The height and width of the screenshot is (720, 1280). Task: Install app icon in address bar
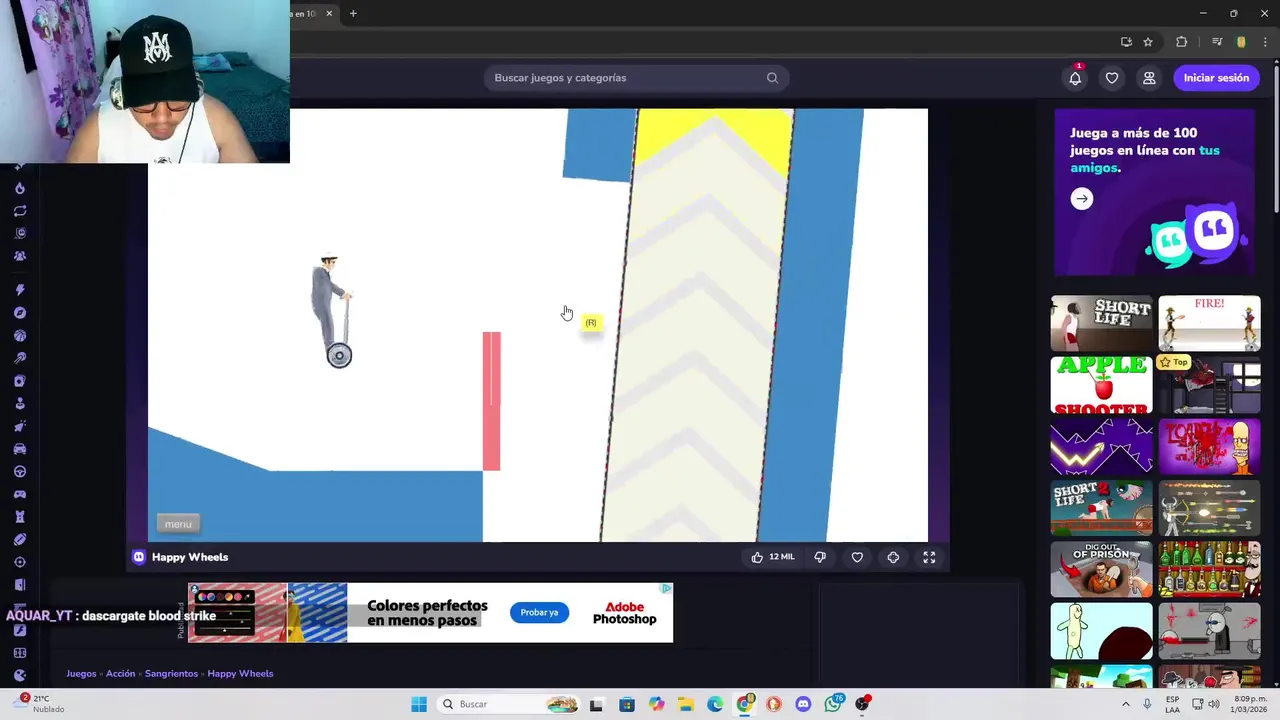pyautogui.click(x=1126, y=42)
